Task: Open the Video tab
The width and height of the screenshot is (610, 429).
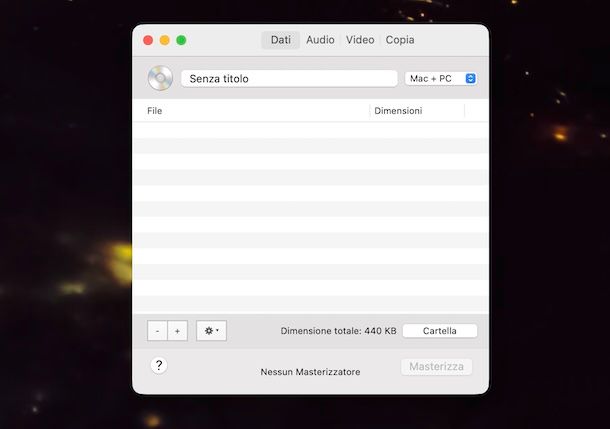Action: [360, 40]
